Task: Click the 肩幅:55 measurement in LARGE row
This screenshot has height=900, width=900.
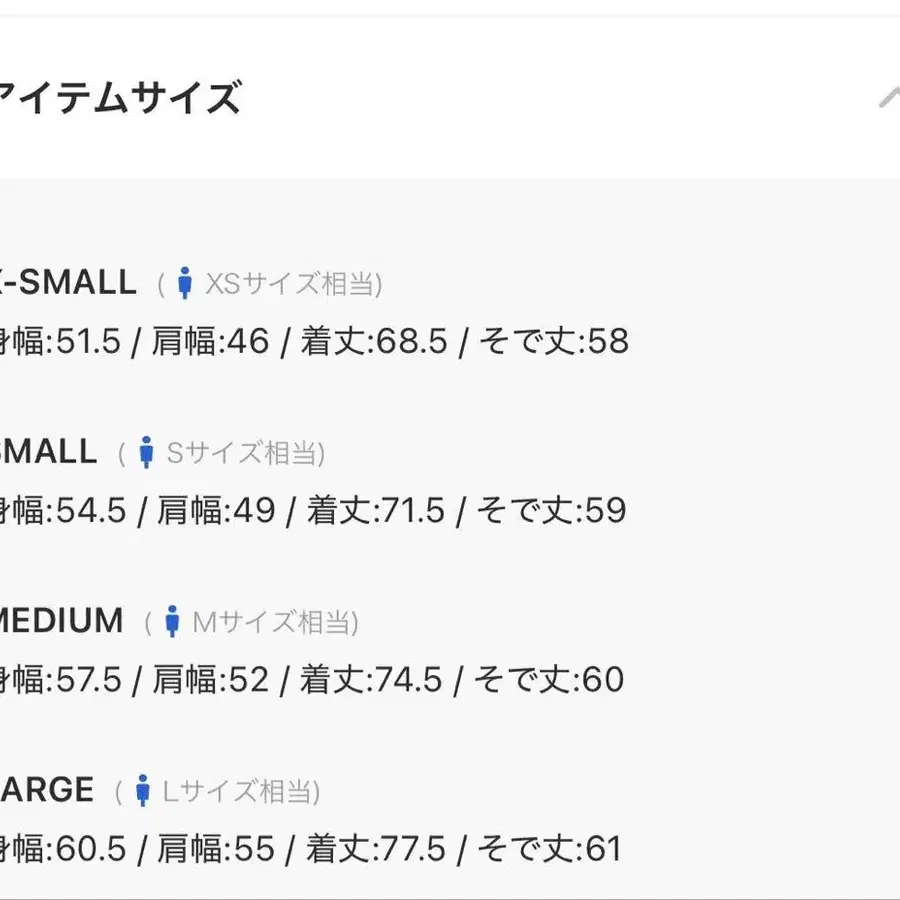Action: 213,849
